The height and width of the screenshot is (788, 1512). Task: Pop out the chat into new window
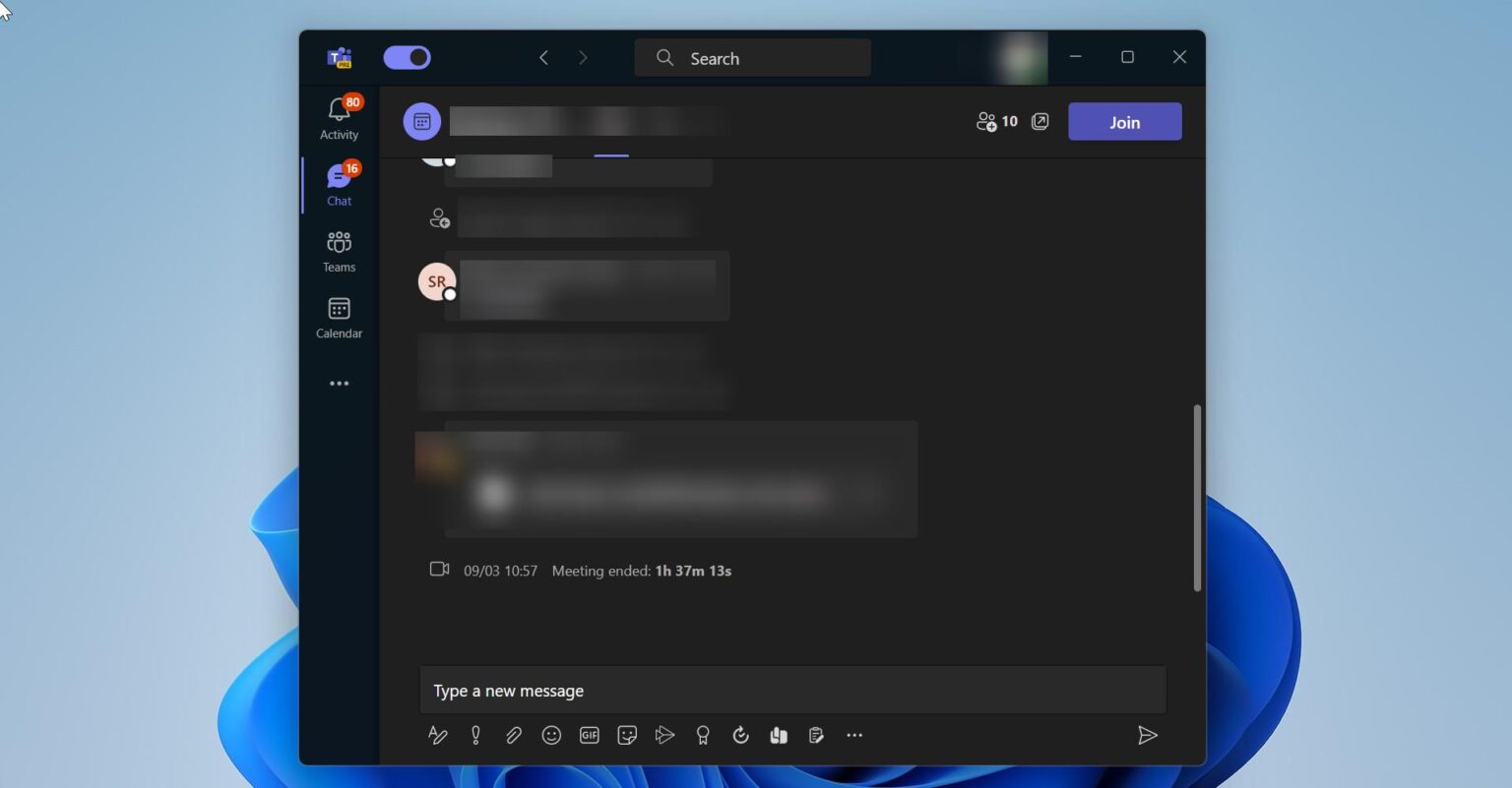(1040, 121)
